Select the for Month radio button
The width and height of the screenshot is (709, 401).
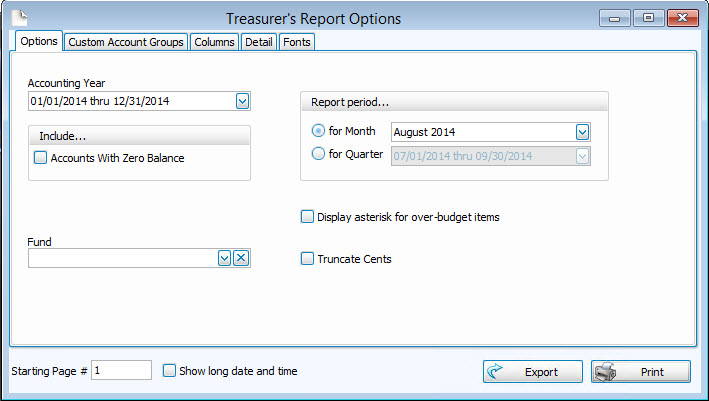(319, 131)
